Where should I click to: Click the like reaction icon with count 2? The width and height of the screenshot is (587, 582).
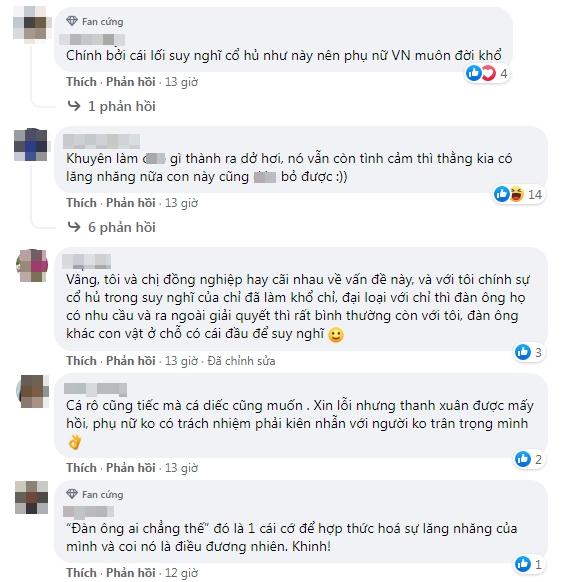coord(523,459)
